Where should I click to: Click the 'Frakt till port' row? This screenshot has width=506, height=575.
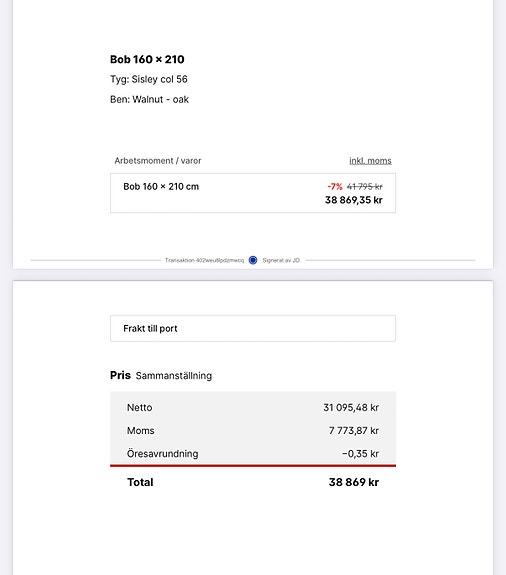pyautogui.click(x=253, y=328)
